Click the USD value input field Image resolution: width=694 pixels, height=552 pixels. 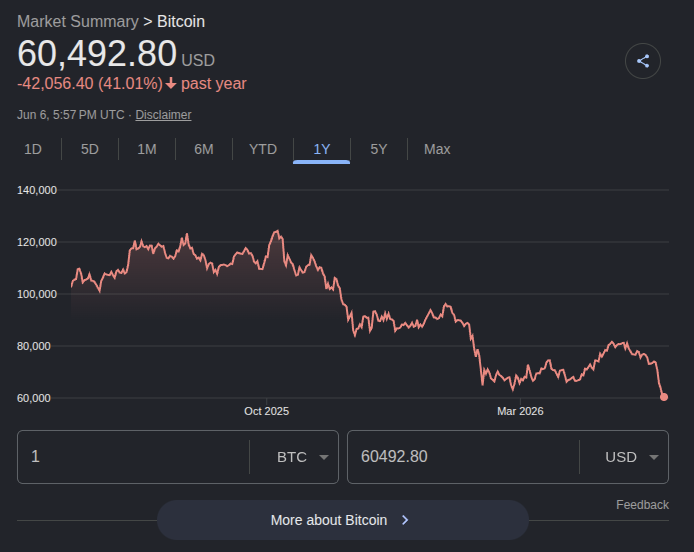pos(463,457)
